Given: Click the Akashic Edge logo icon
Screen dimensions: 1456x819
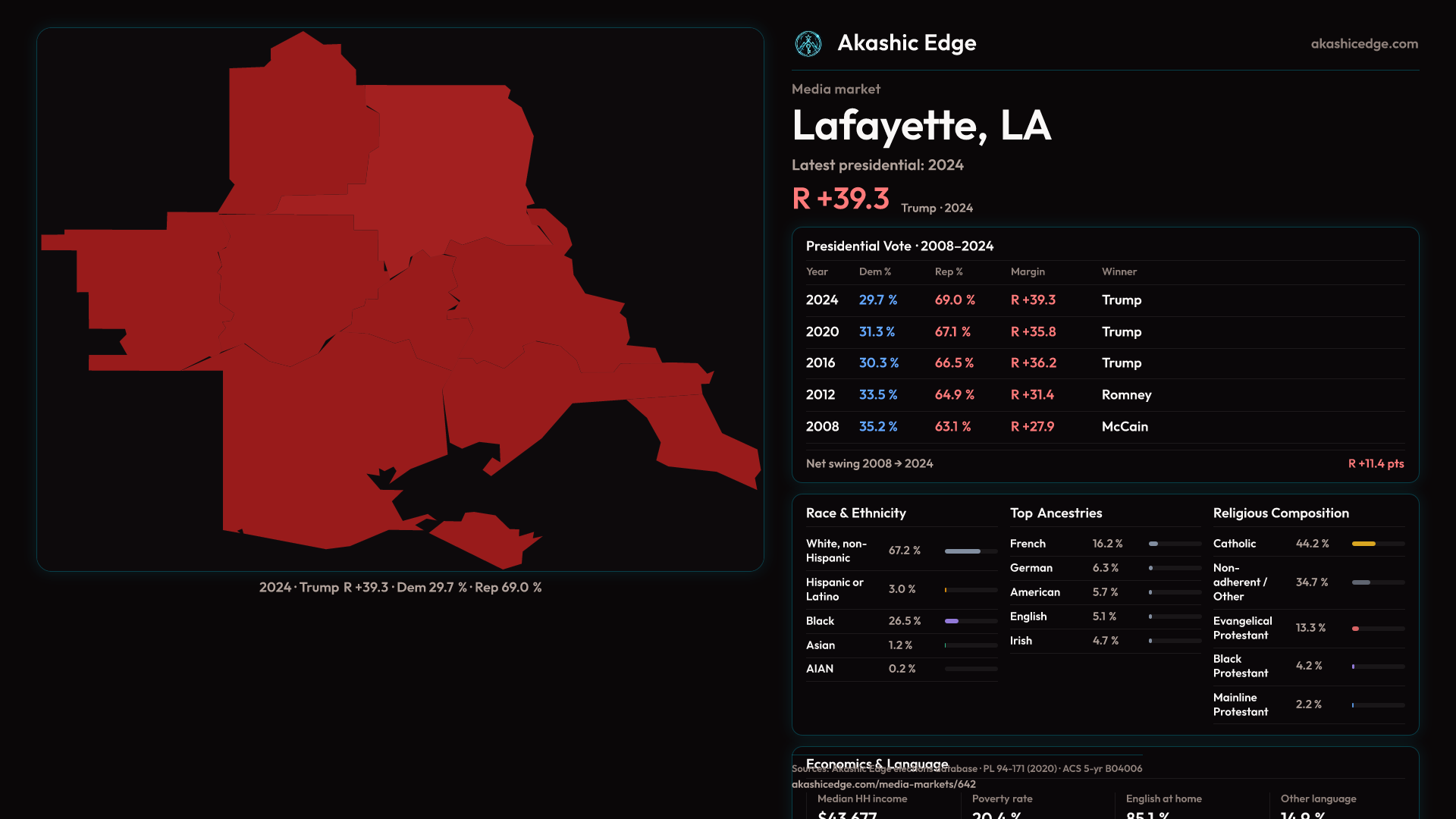Looking at the screenshot, I should tap(808, 44).
